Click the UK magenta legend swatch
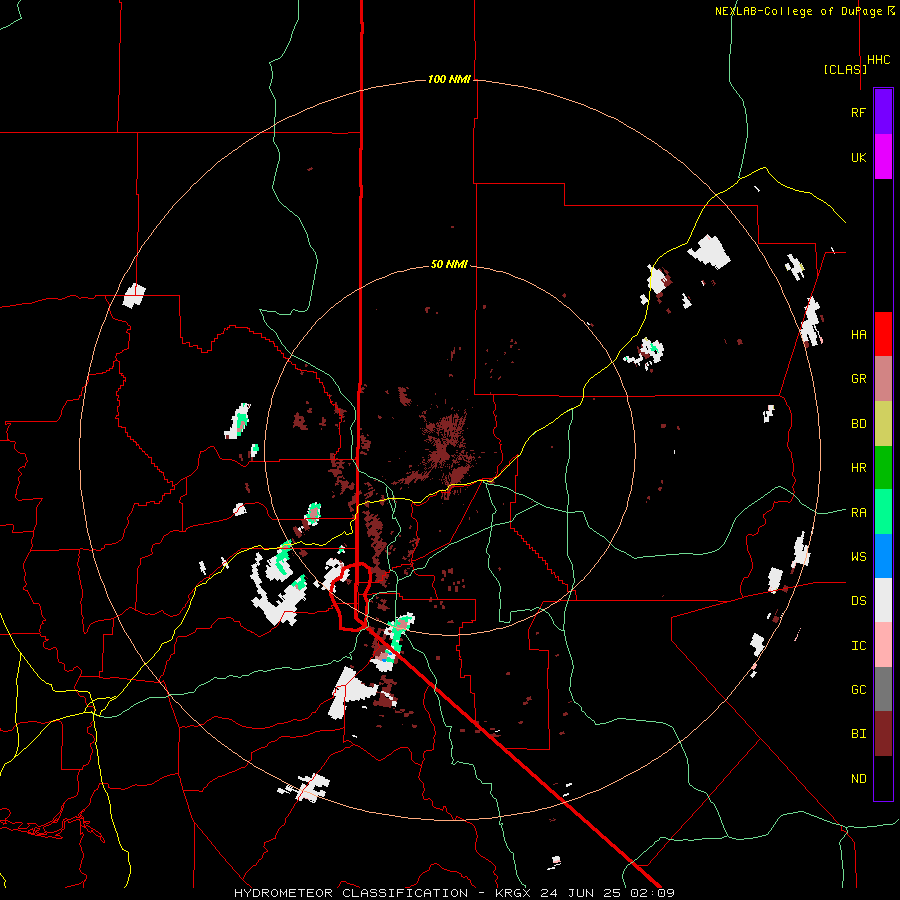The height and width of the screenshot is (900, 900). point(883,157)
